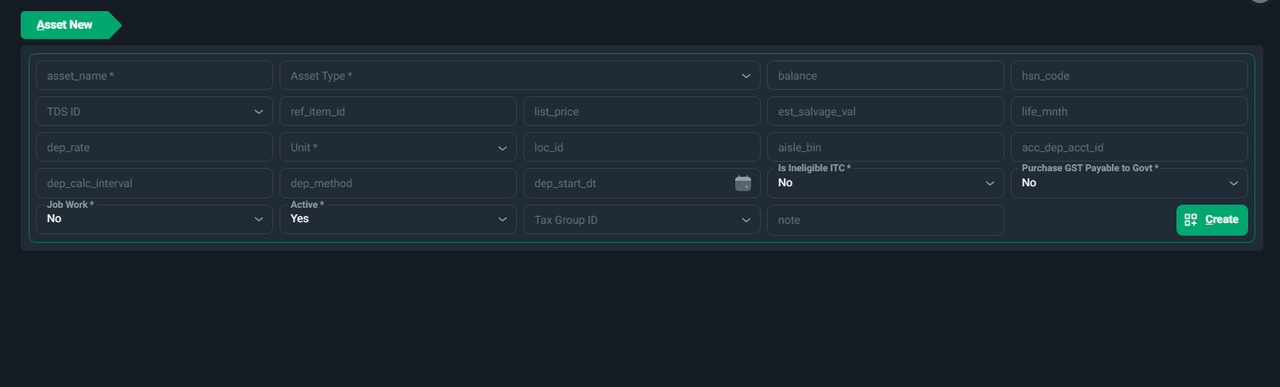1280x387 pixels.
Task: Expand the Asset Type dropdown
Action: coord(520,76)
